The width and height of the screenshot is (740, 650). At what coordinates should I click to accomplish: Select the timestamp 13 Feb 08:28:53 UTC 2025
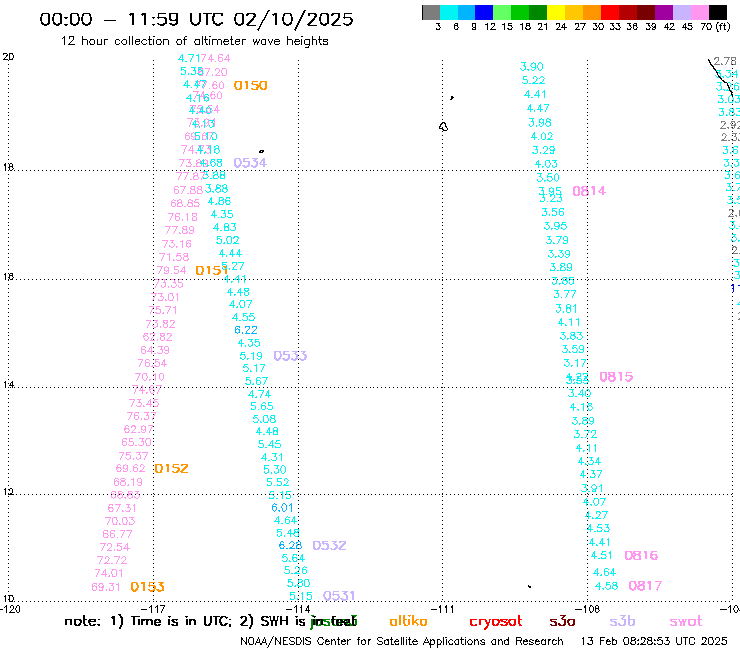pyautogui.click(x=654, y=641)
